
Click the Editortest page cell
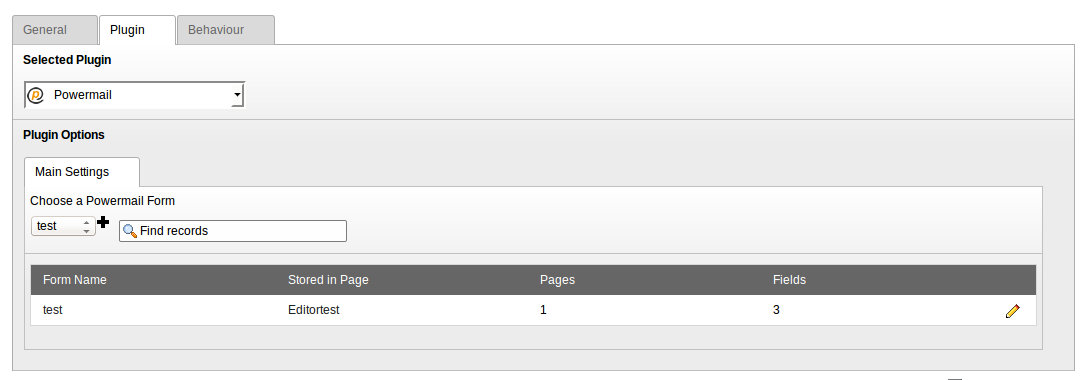click(313, 310)
